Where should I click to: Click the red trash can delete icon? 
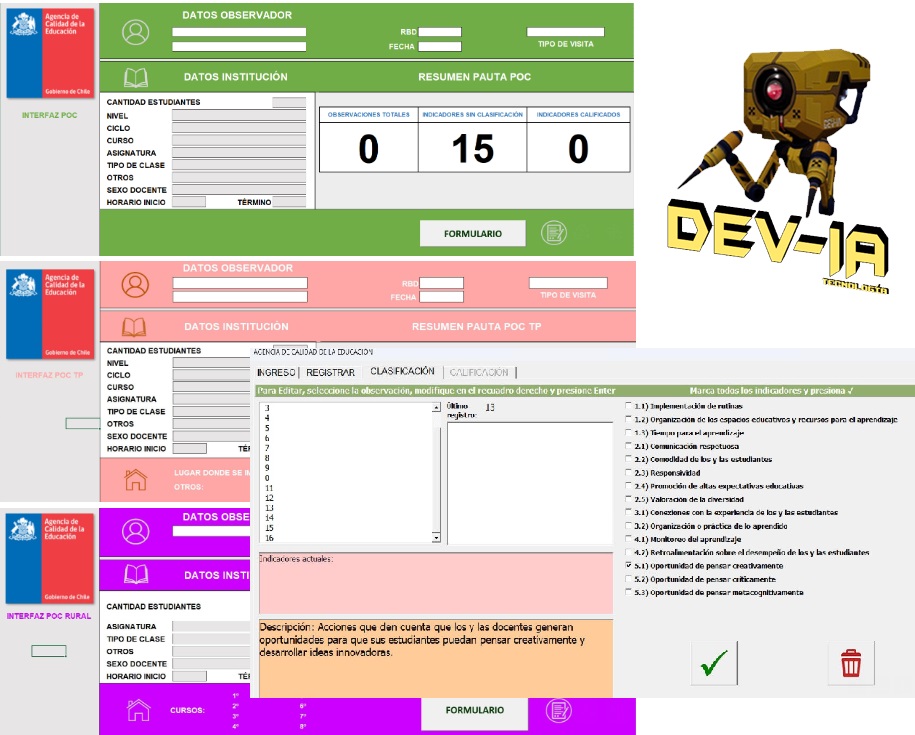pos(850,662)
